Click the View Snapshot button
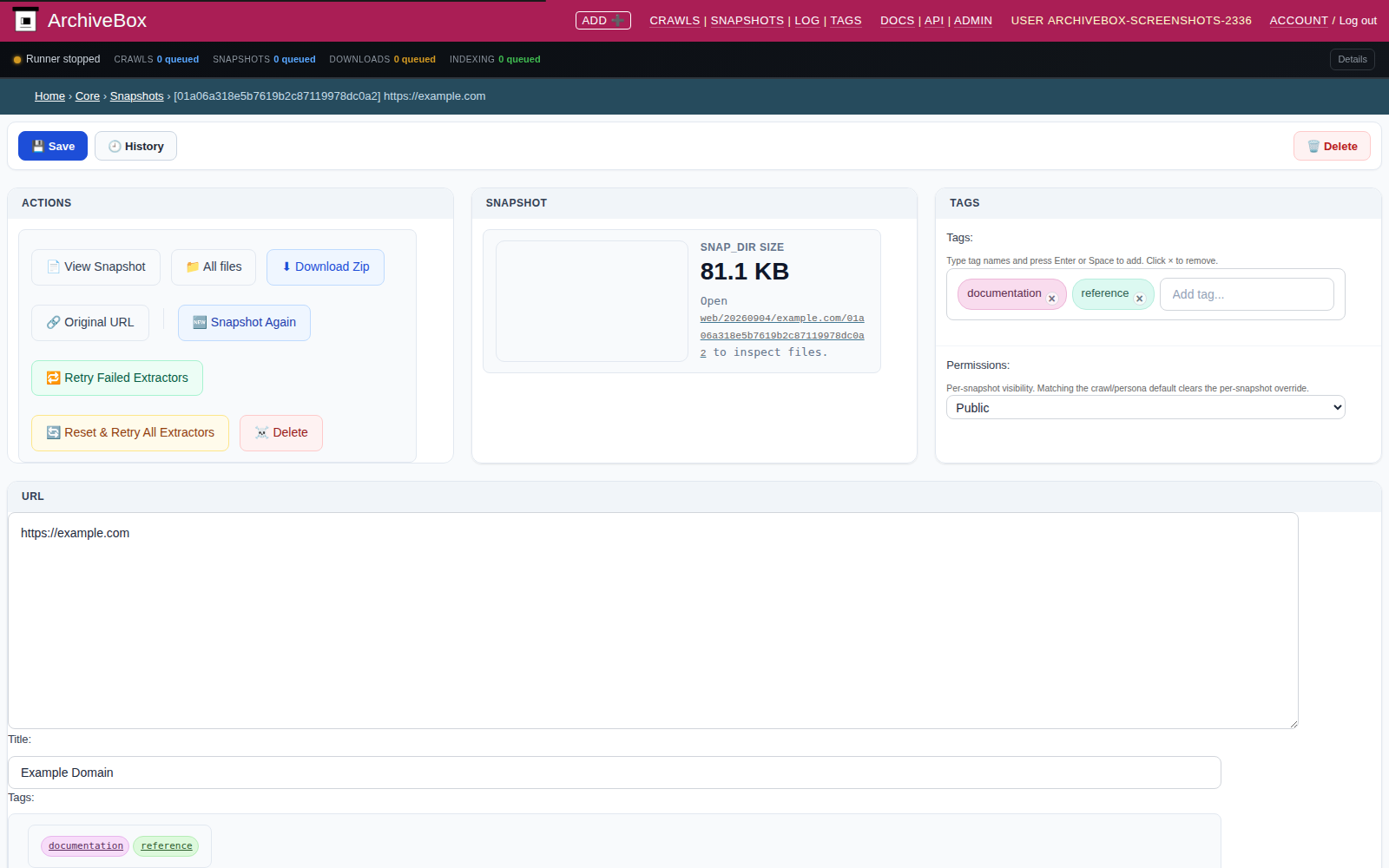This screenshot has width=1389, height=868. pyautogui.click(x=96, y=267)
